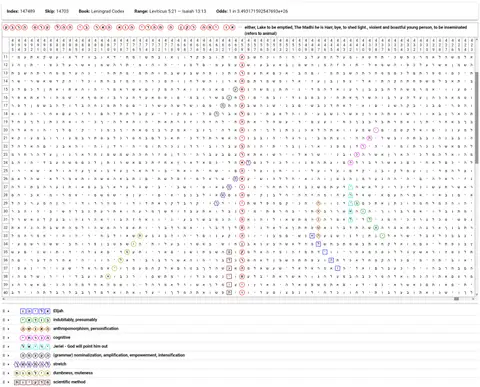The image size is (480, 387).
Task: Click the handle icon on the Elijah row
Action: pyautogui.click(x=4, y=311)
